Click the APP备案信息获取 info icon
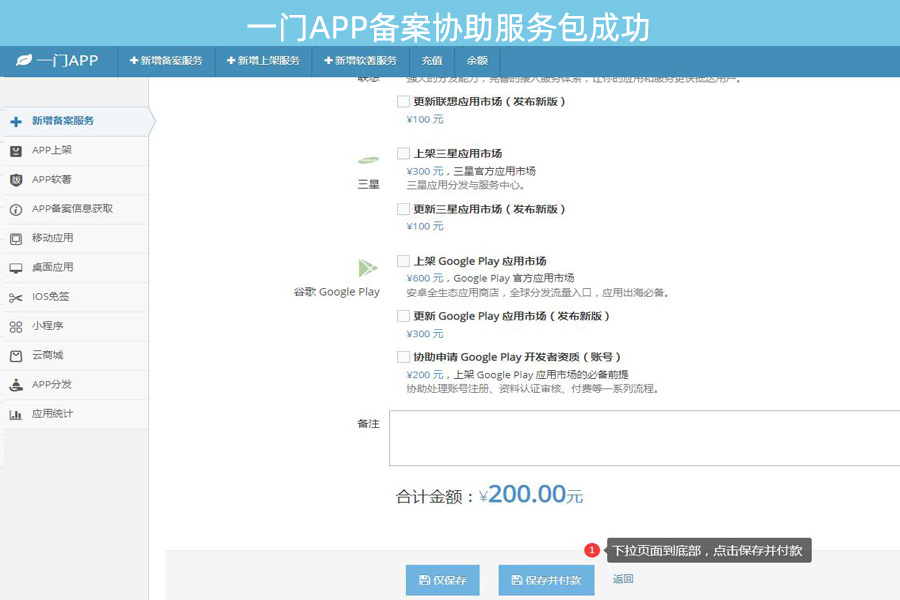Viewport: 900px width, 600px height. (16, 210)
